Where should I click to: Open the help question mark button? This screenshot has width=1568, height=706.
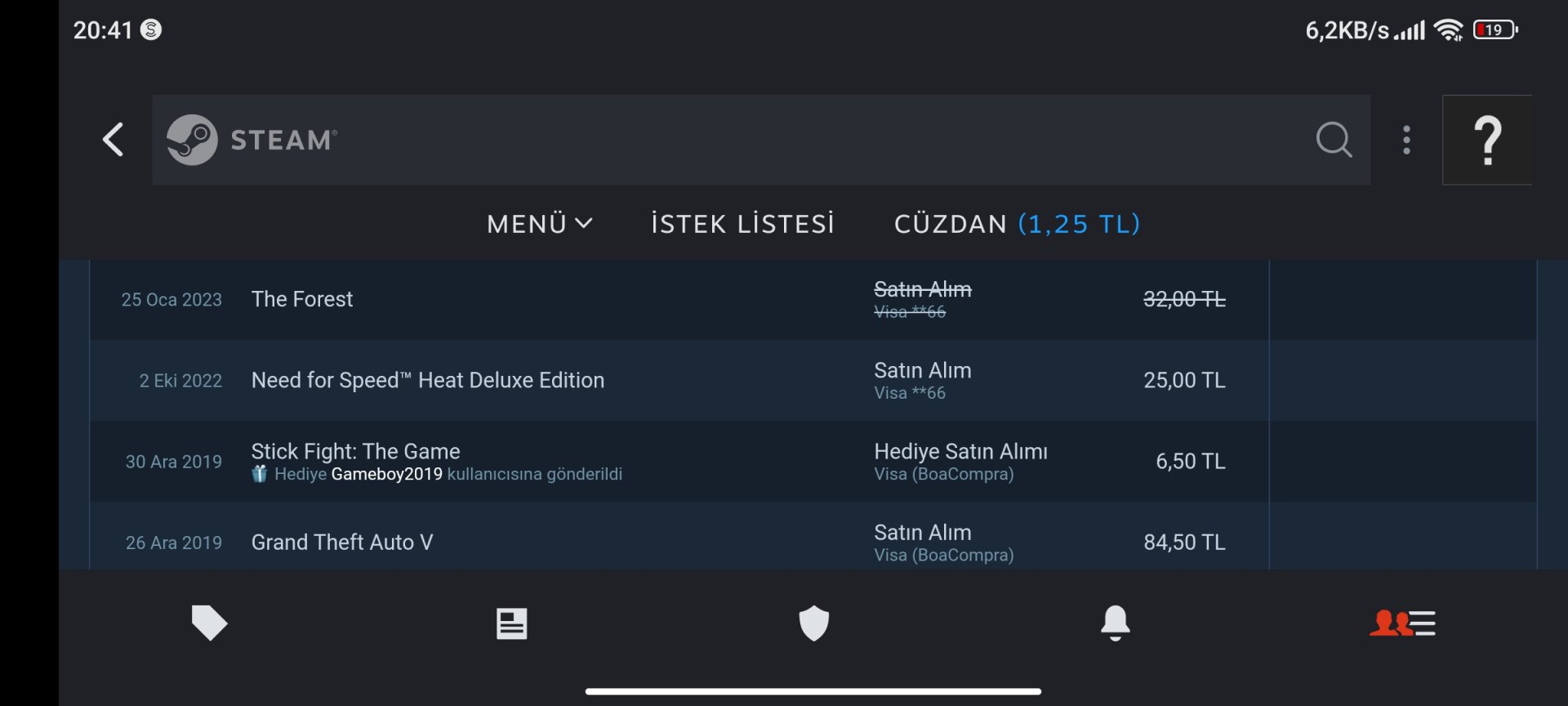1487,140
